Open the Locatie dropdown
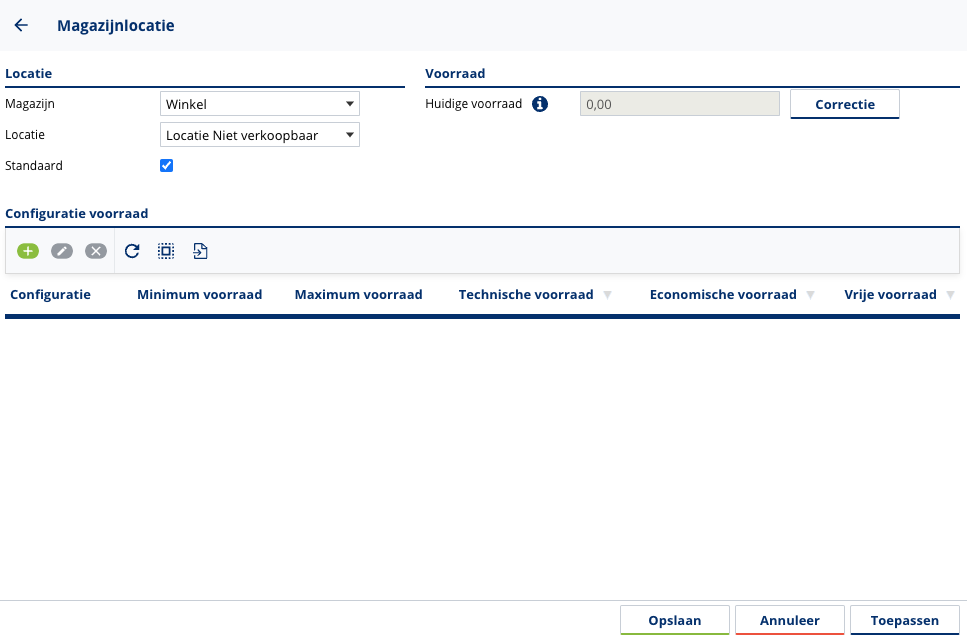The image size is (967, 637). click(x=259, y=135)
